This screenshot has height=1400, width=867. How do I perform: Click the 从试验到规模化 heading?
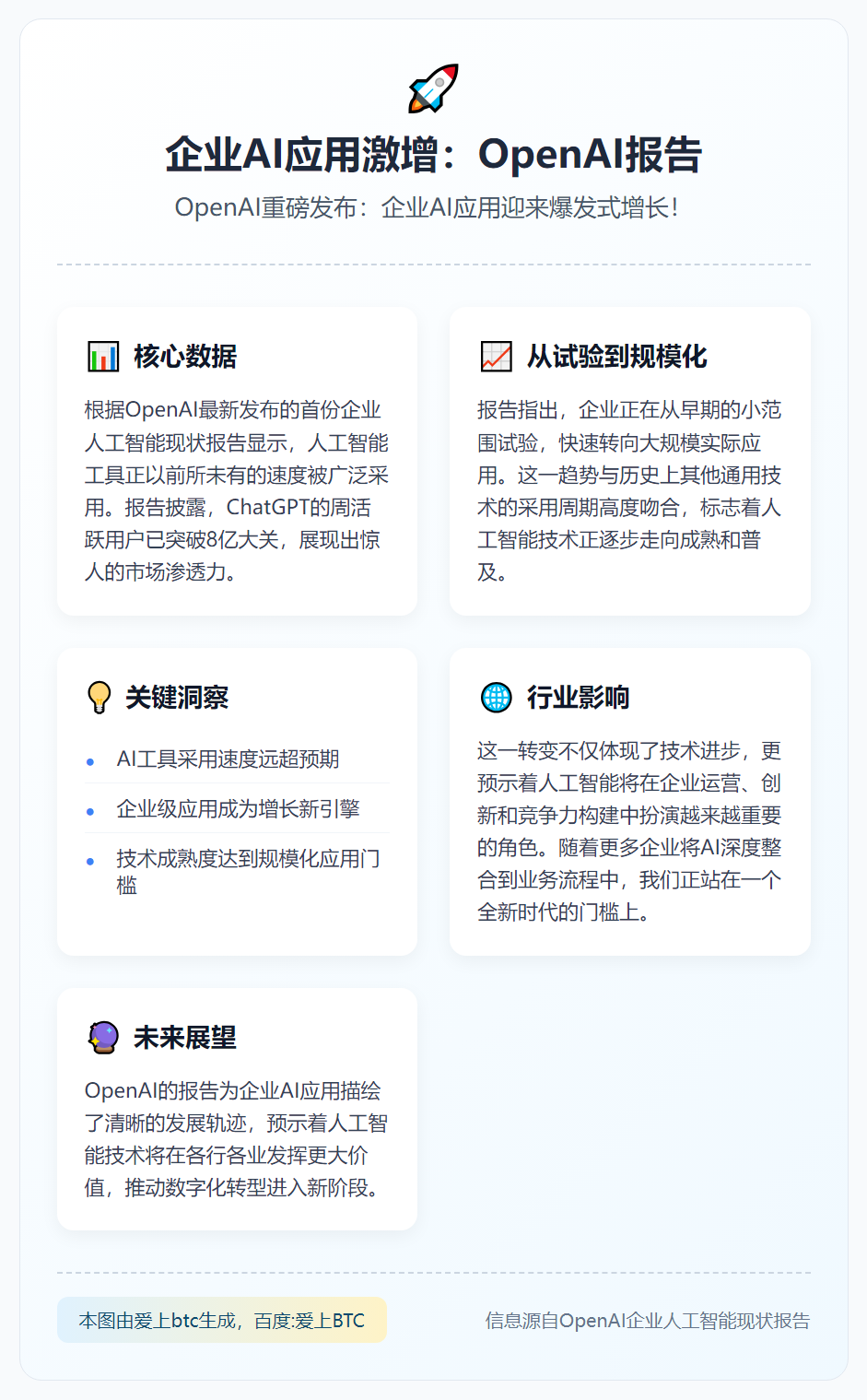pos(617,357)
